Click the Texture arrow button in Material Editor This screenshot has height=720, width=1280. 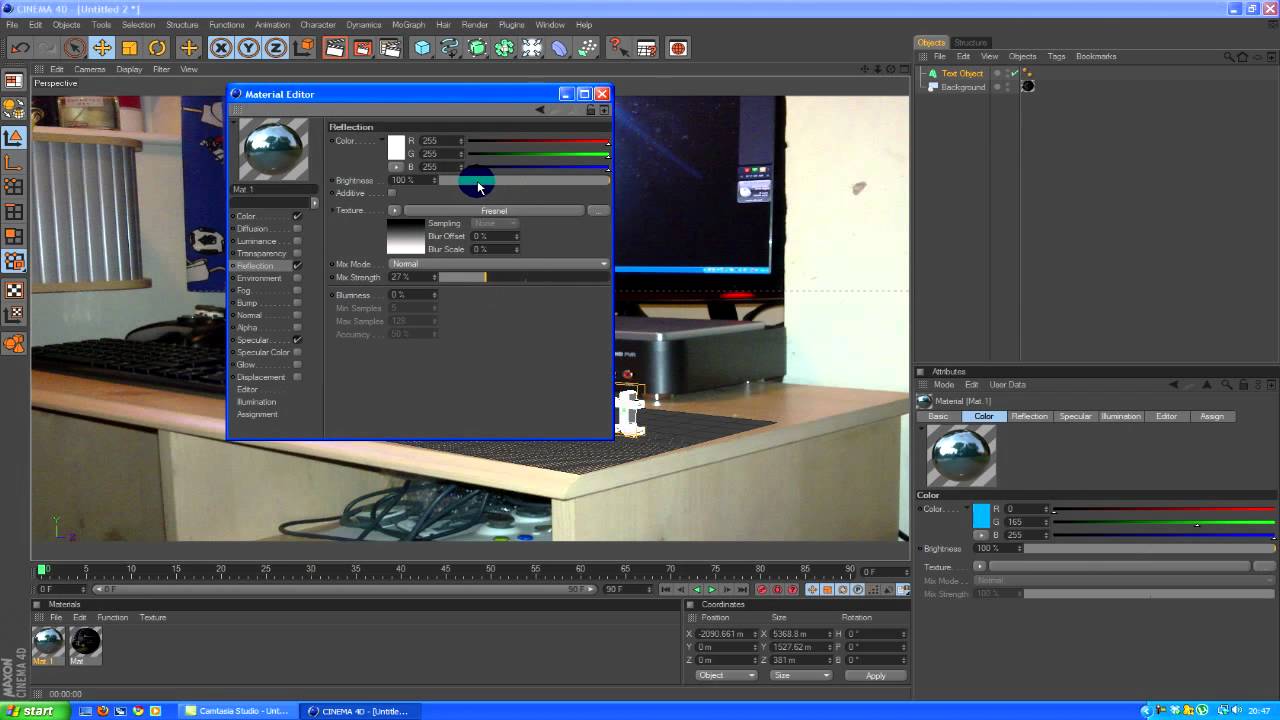click(394, 211)
